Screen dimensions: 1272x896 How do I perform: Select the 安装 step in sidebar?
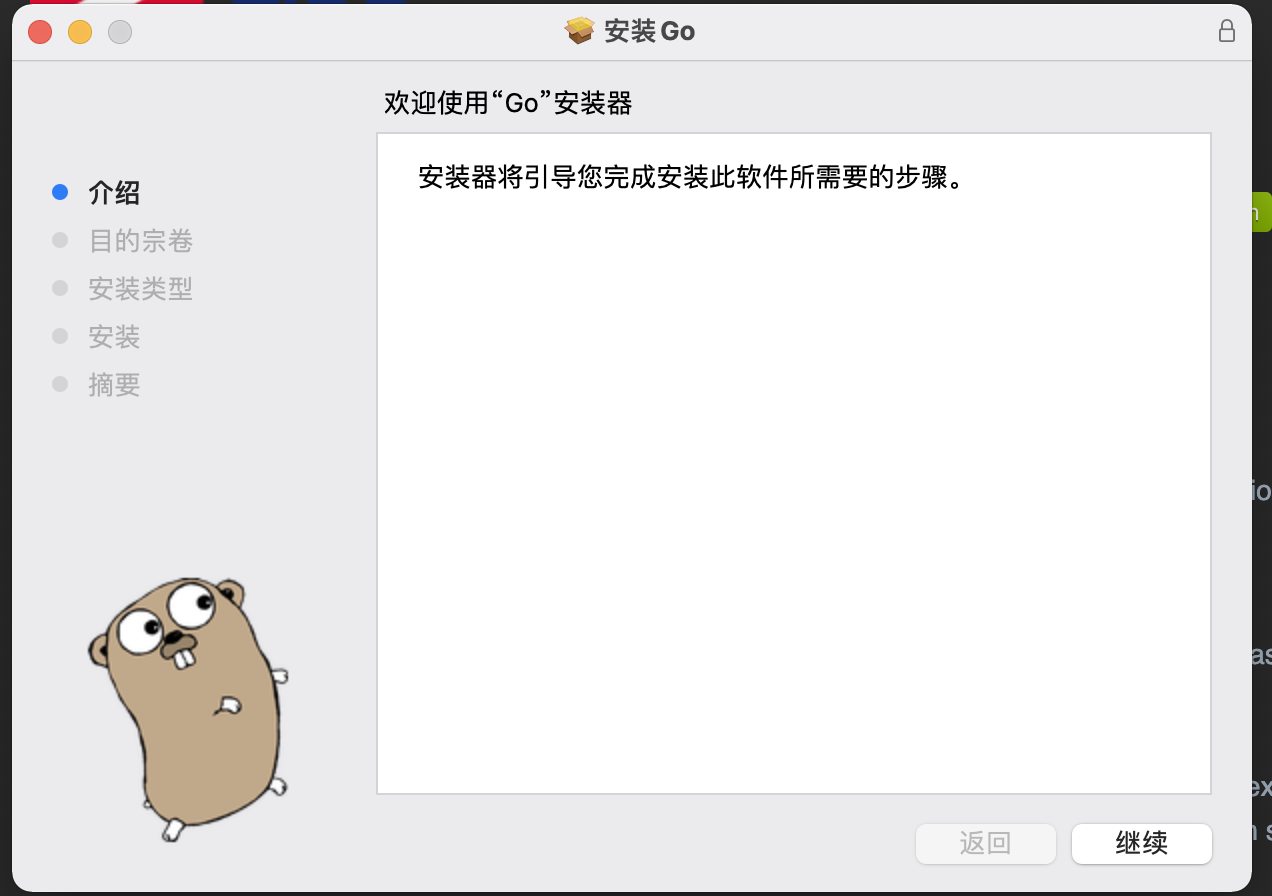click(x=114, y=336)
